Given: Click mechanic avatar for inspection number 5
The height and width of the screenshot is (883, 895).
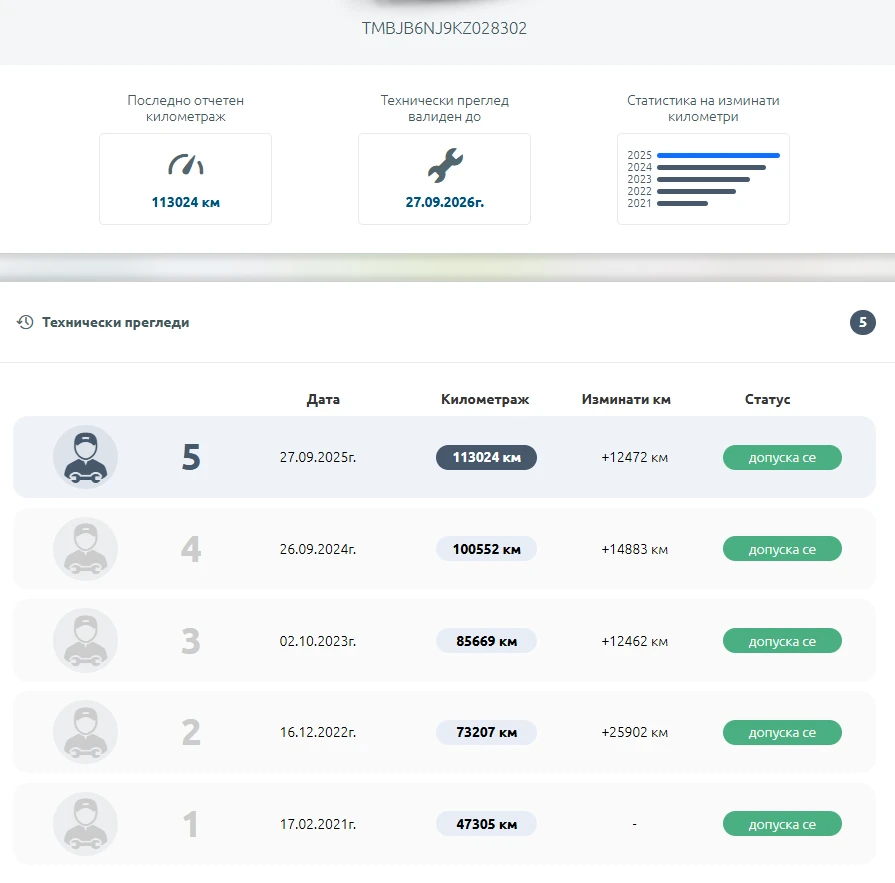Looking at the screenshot, I should [85, 457].
